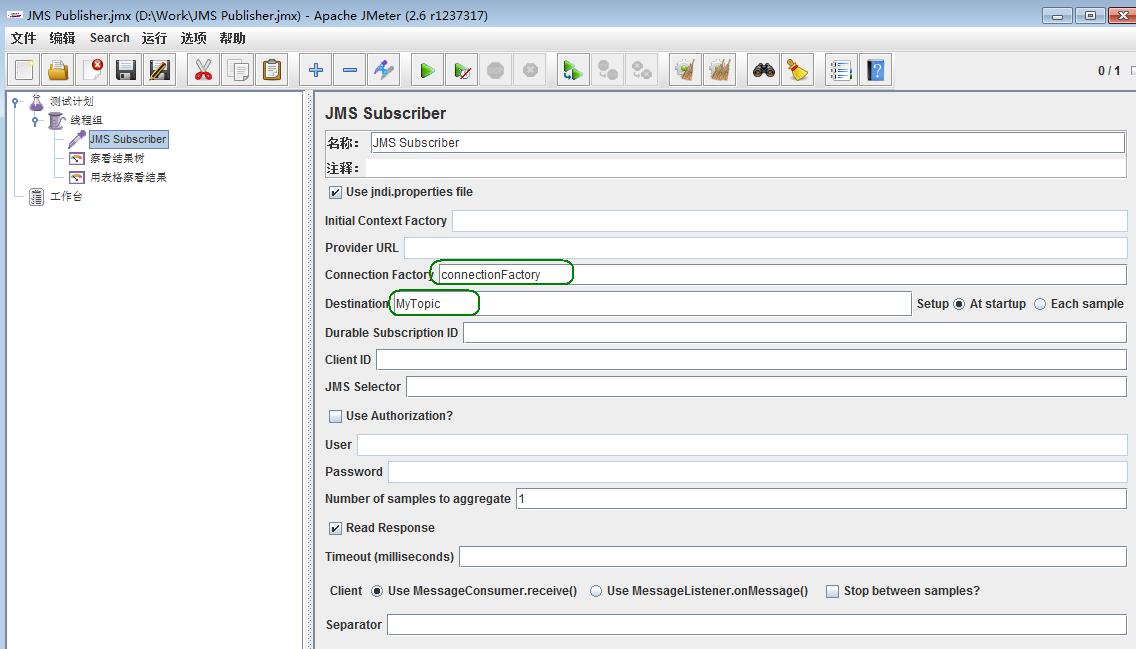Screen dimensions: 1136x649
Task: Open the Search menu in menu bar
Action: click(109, 38)
